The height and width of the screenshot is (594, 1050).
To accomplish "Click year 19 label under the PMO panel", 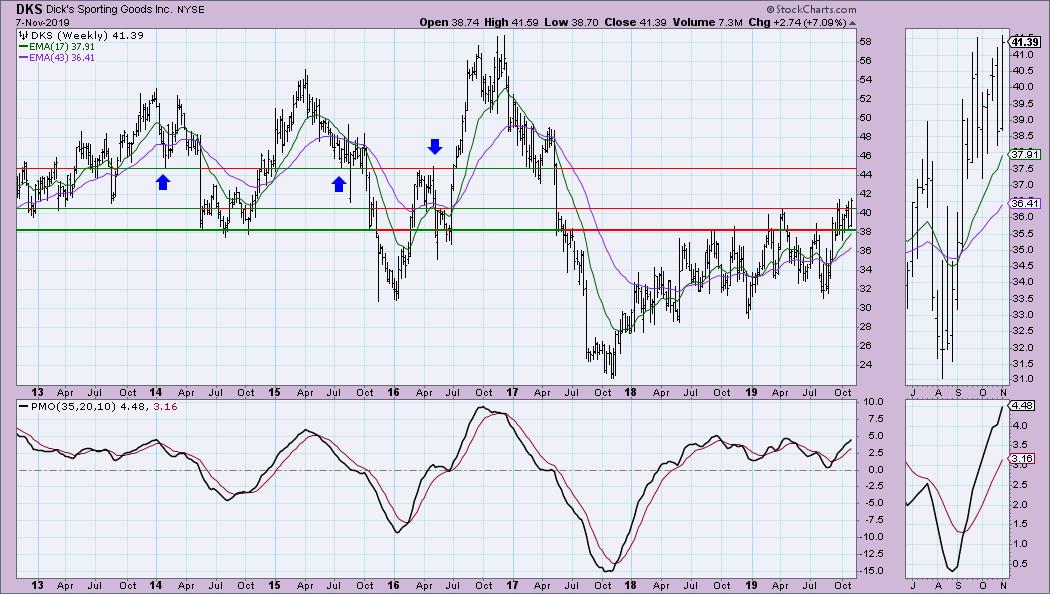I will point(751,585).
